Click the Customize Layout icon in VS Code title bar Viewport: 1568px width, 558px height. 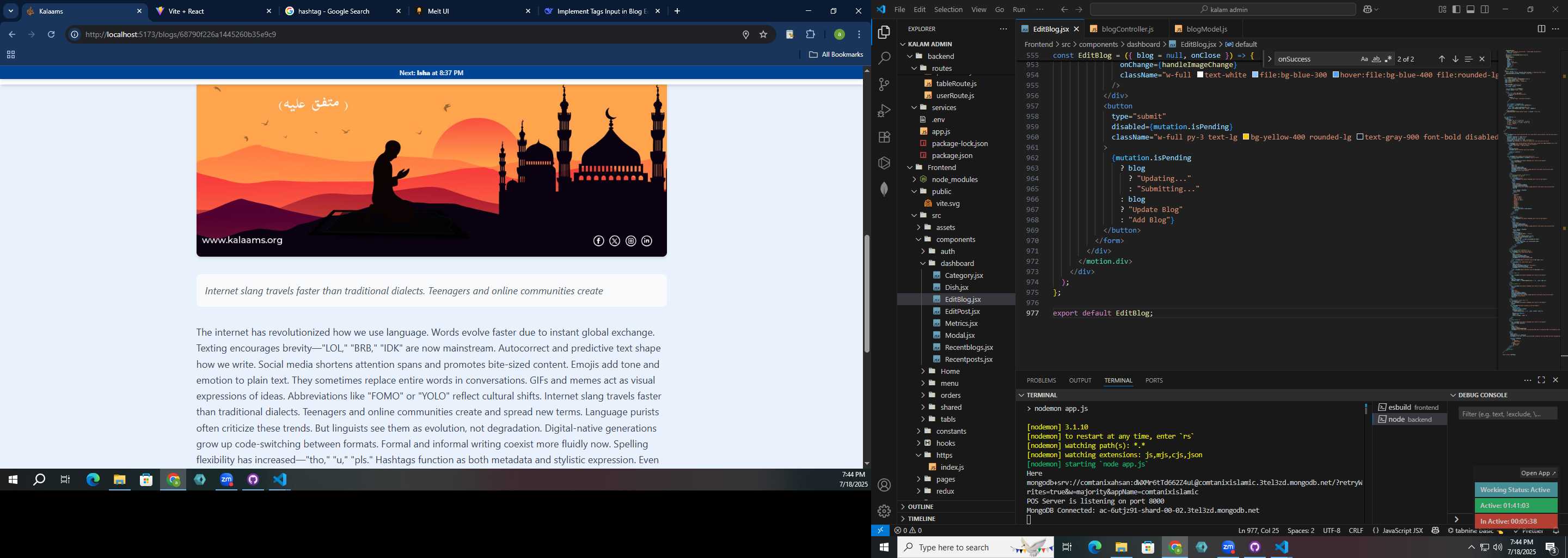tap(1442, 9)
